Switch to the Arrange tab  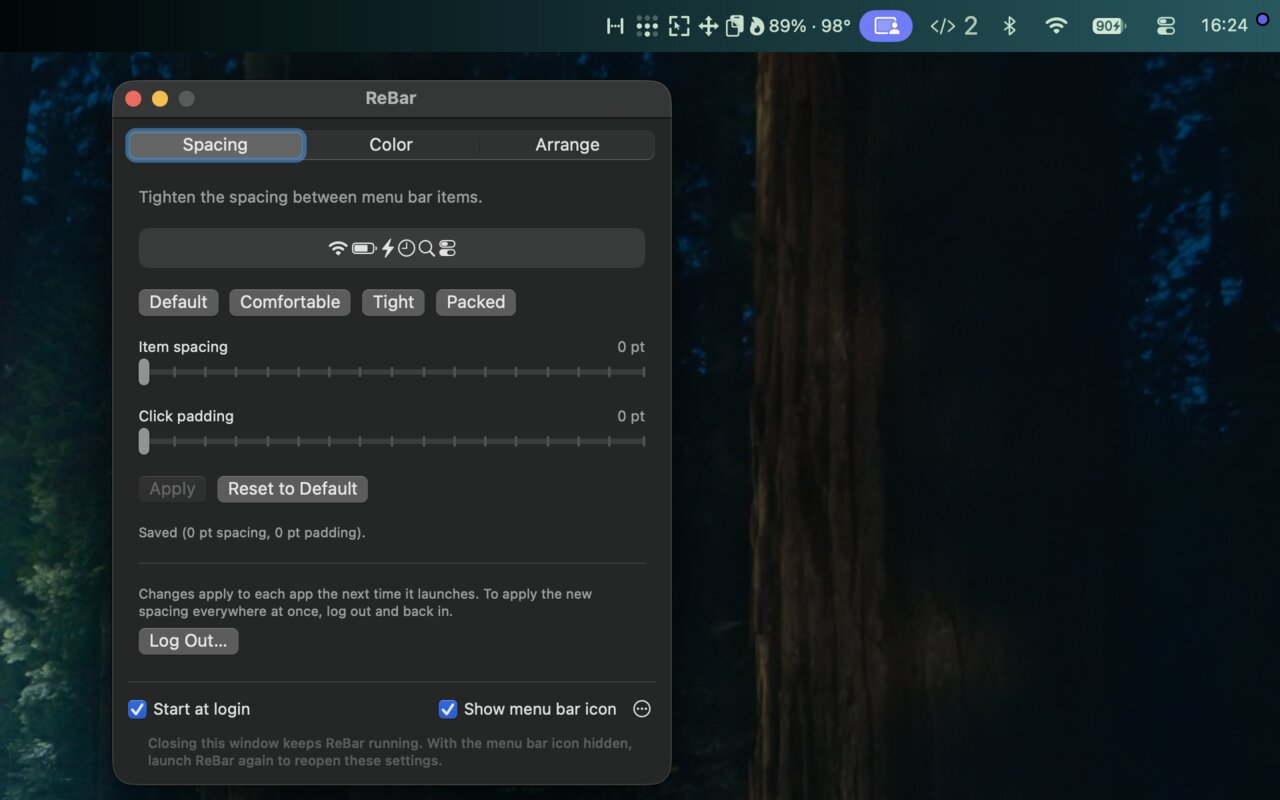pos(567,145)
